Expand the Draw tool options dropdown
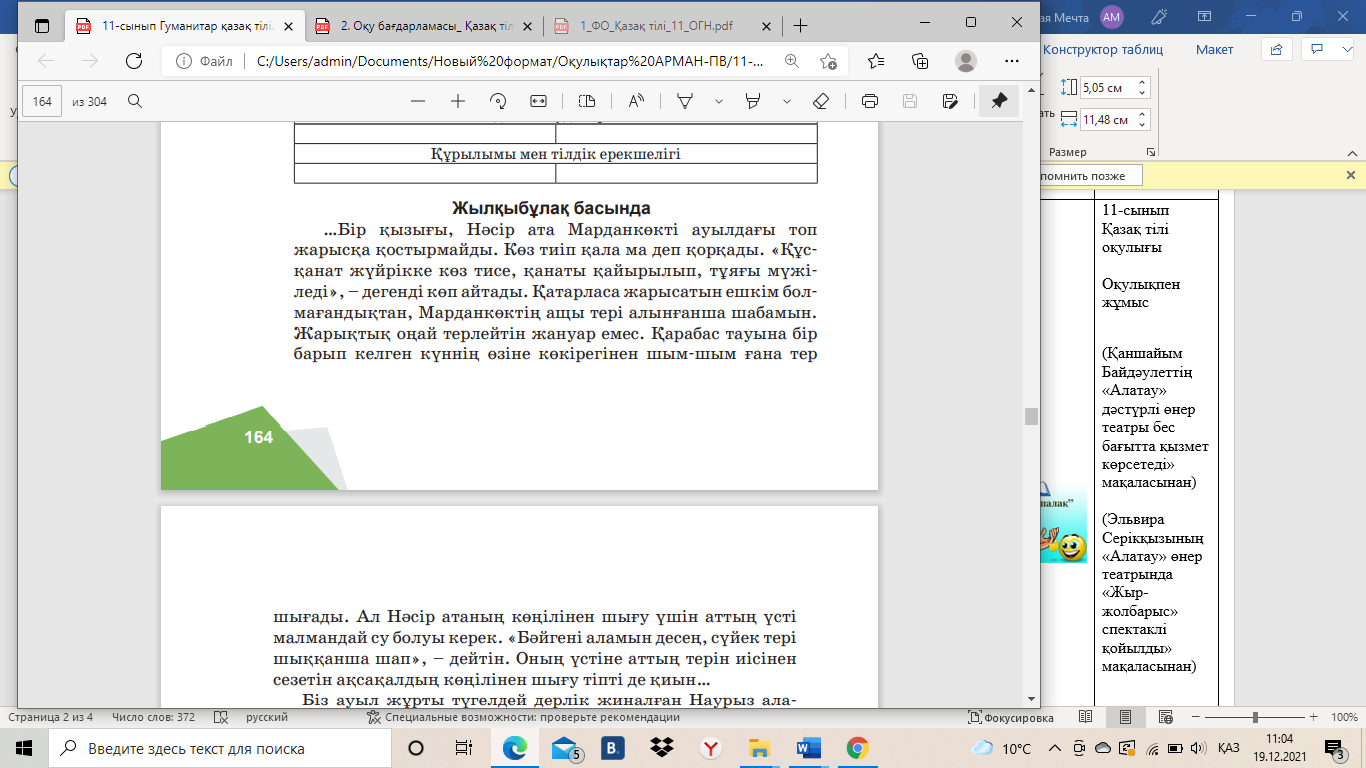Viewport: 1366px width, 768px height. (x=718, y=101)
